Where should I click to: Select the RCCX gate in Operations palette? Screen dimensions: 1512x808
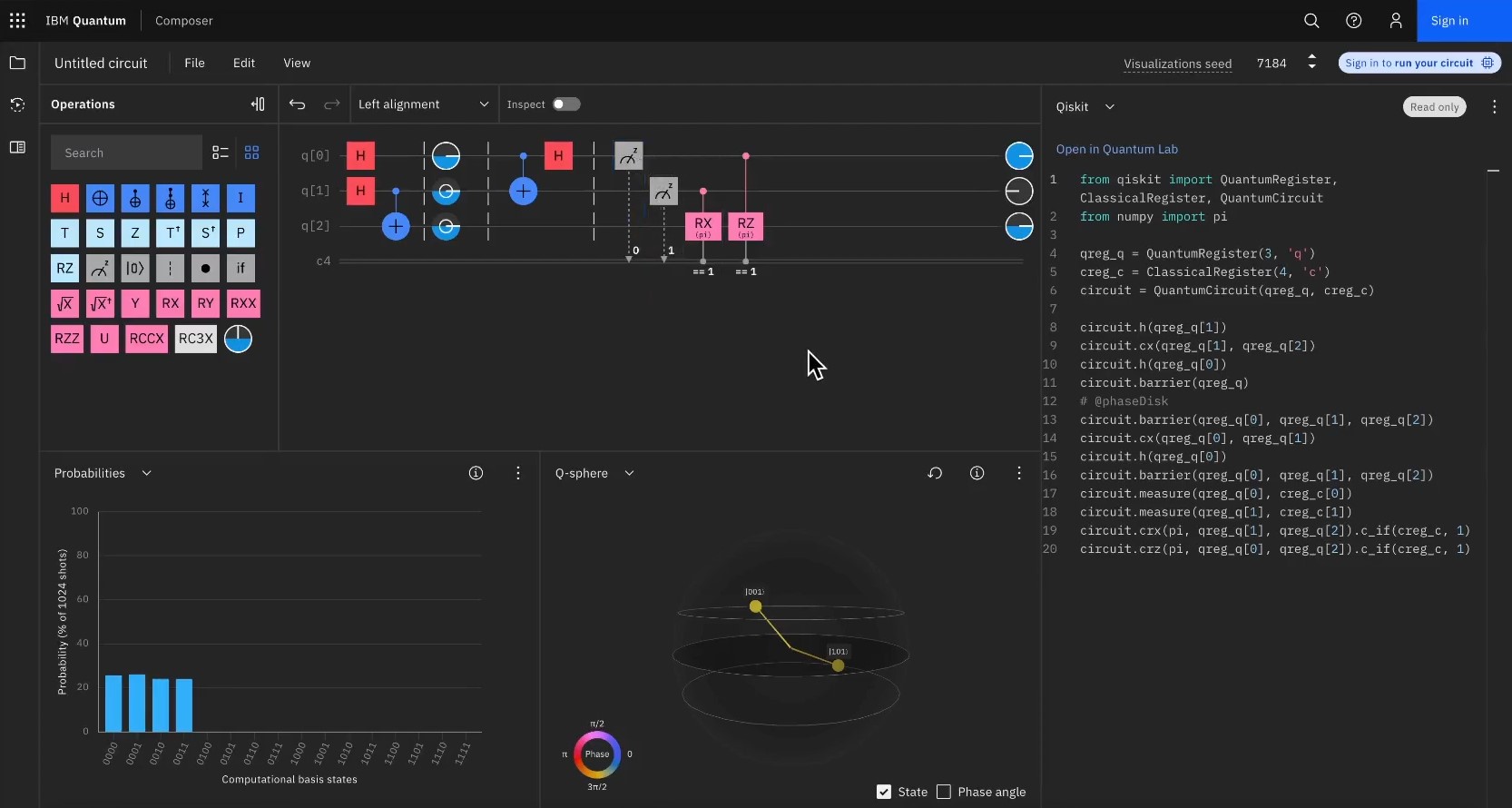pos(147,339)
